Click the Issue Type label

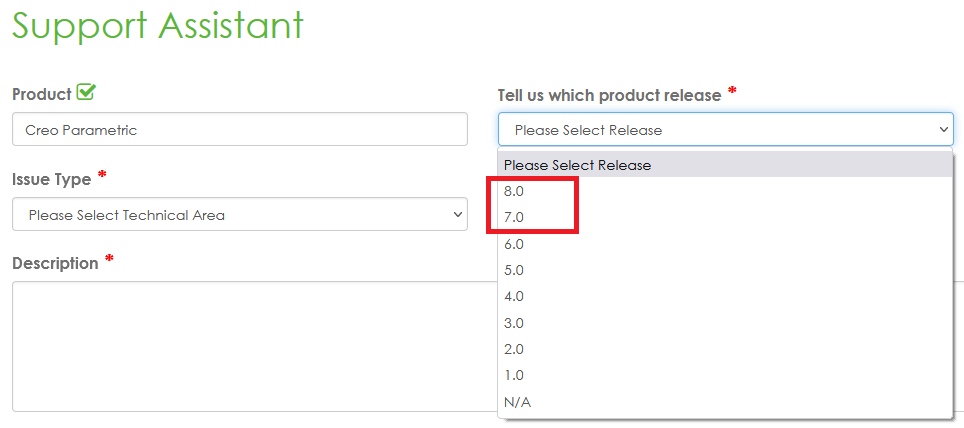click(x=51, y=179)
